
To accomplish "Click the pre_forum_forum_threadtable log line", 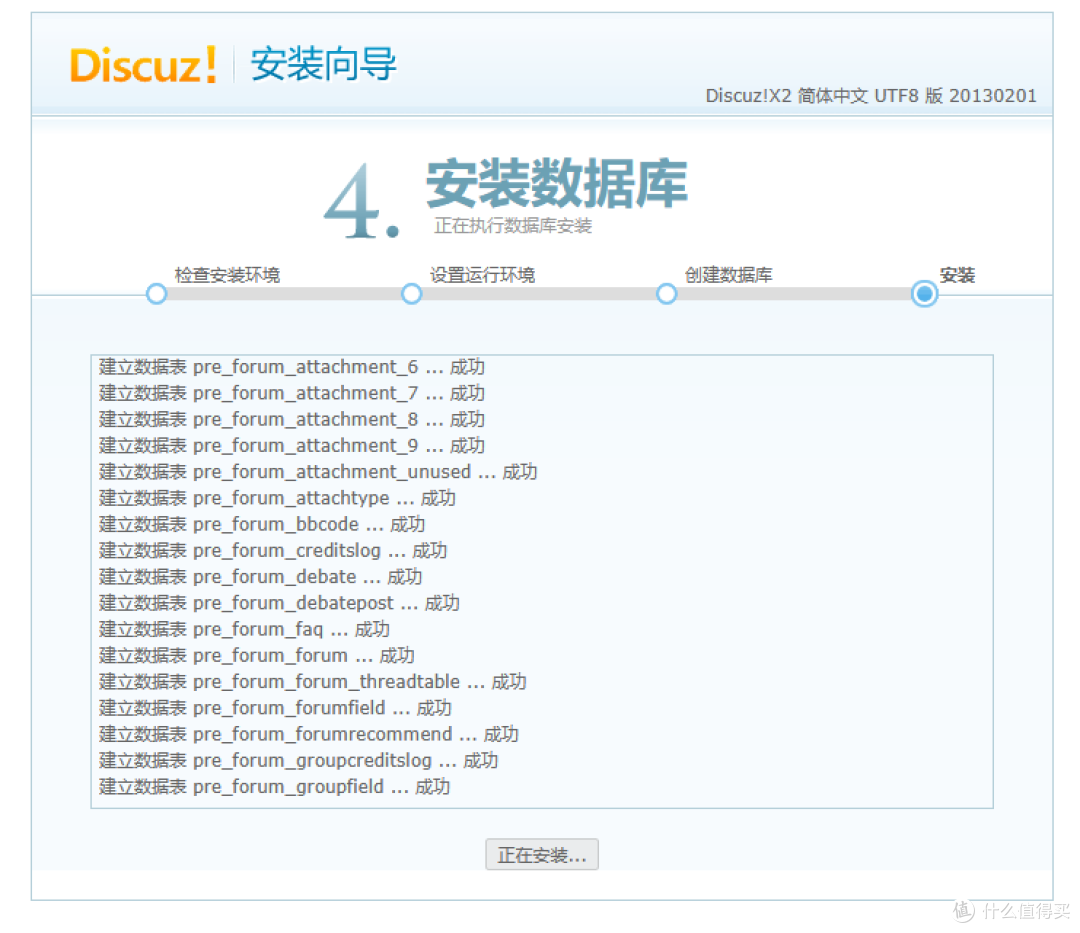I will pyautogui.click(x=313, y=681).
